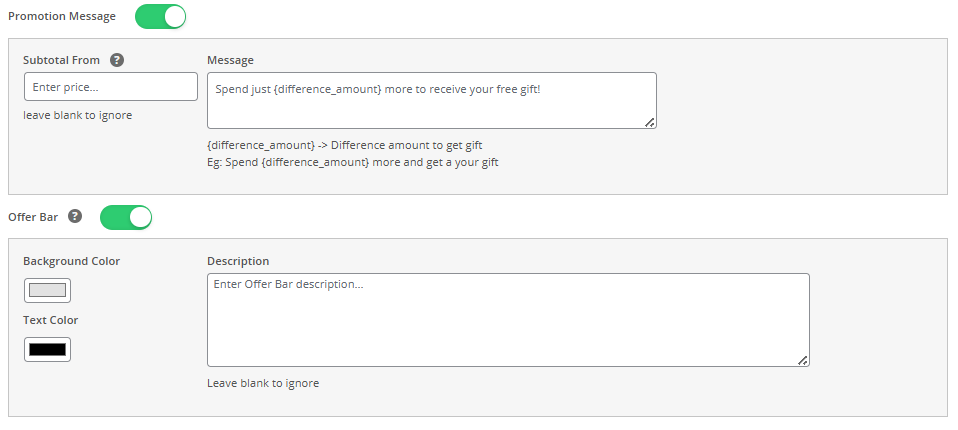Open the black Text Color swatch
958x430 pixels.
pos(47,350)
